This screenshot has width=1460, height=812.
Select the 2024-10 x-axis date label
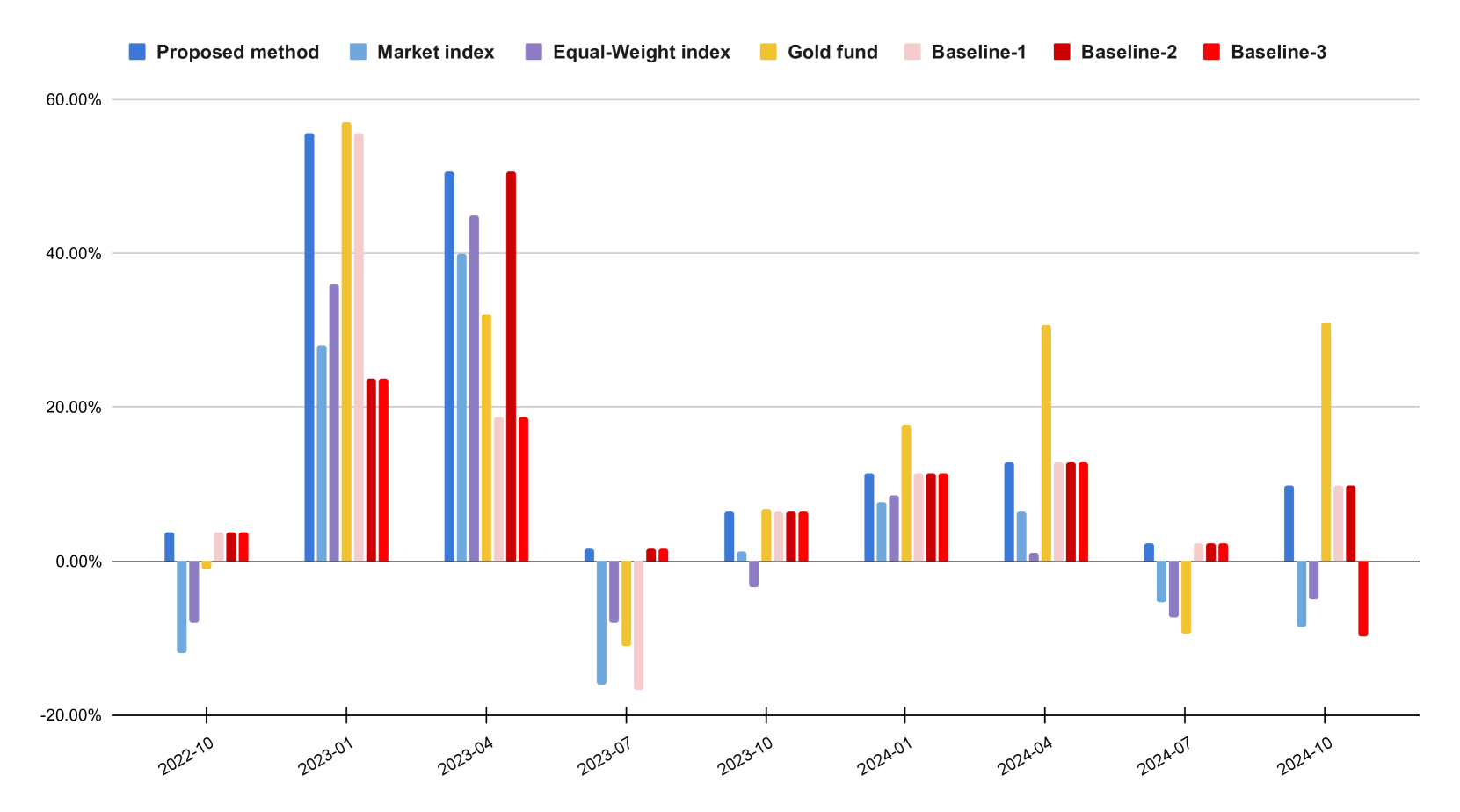(1304, 756)
